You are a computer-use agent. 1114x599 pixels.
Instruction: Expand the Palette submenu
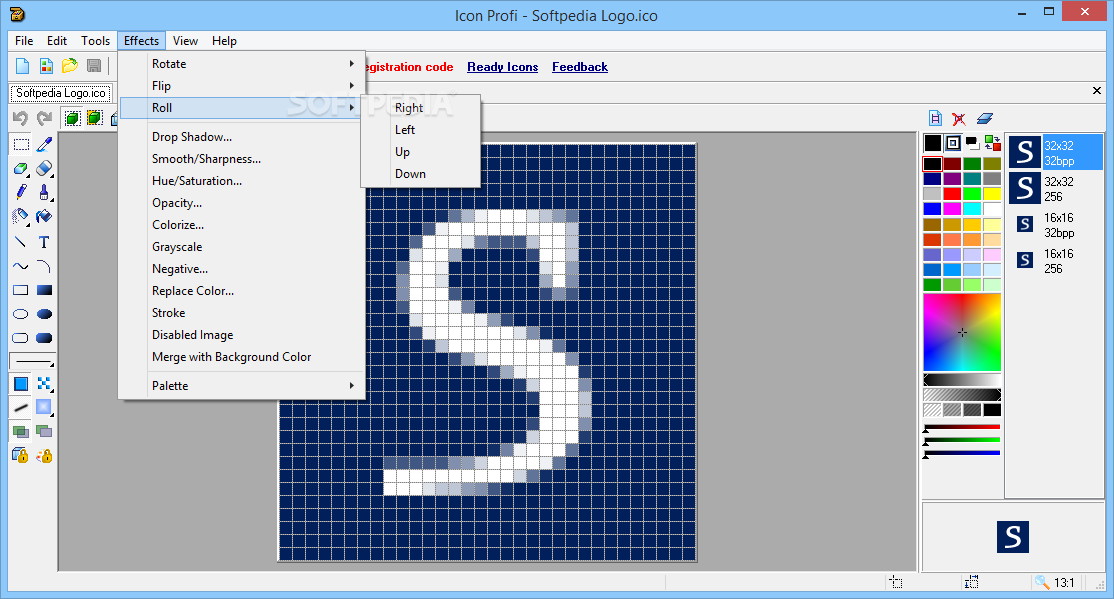coord(242,386)
